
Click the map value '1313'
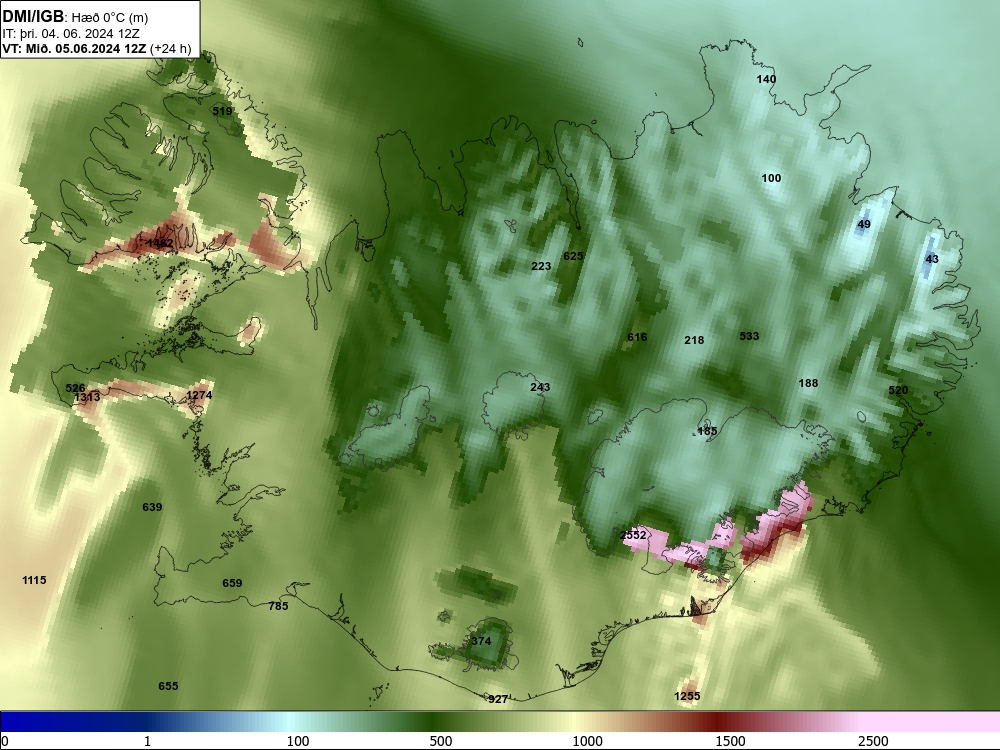tap(87, 397)
